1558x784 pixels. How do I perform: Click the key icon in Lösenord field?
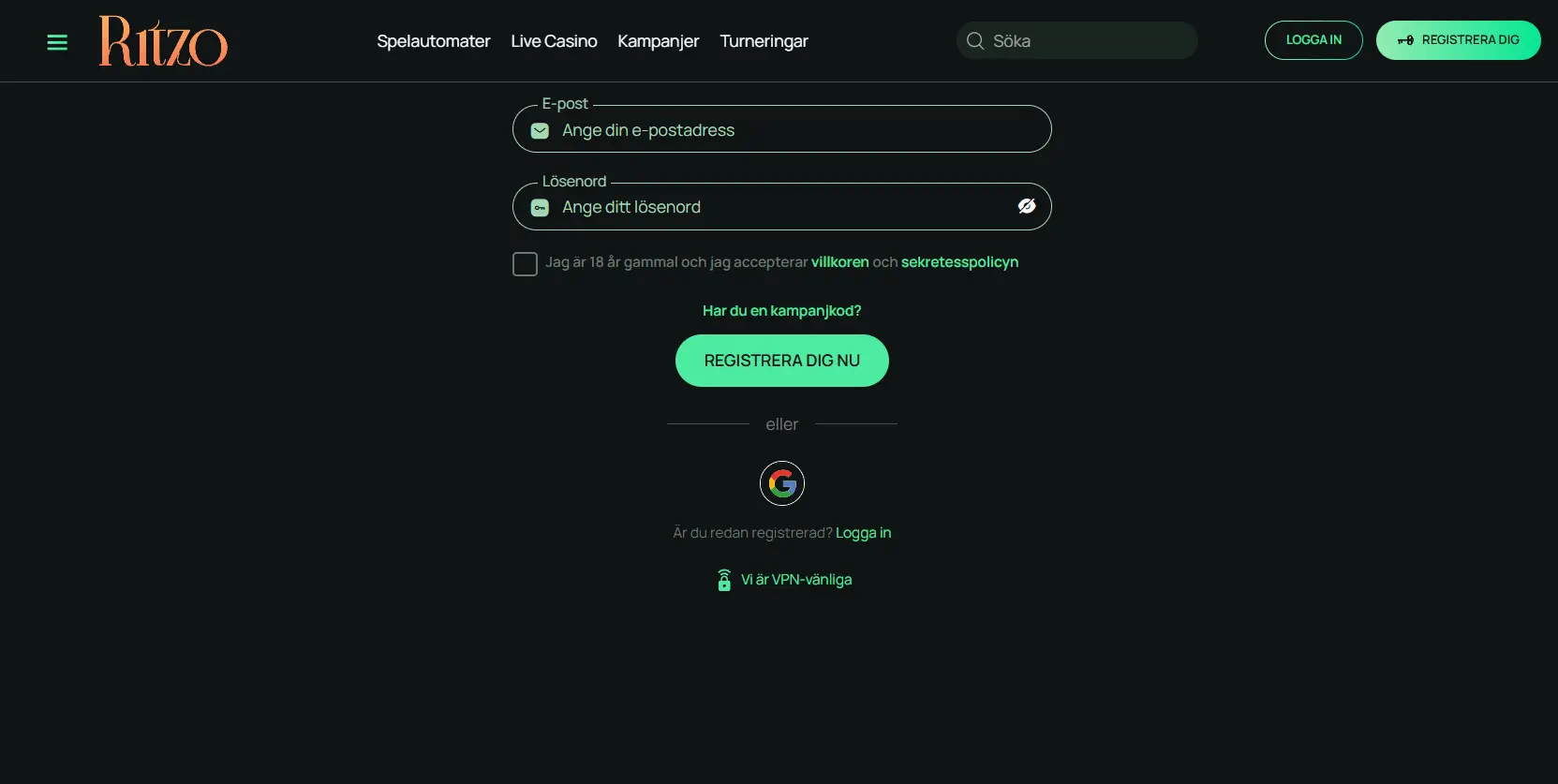(x=540, y=208)
